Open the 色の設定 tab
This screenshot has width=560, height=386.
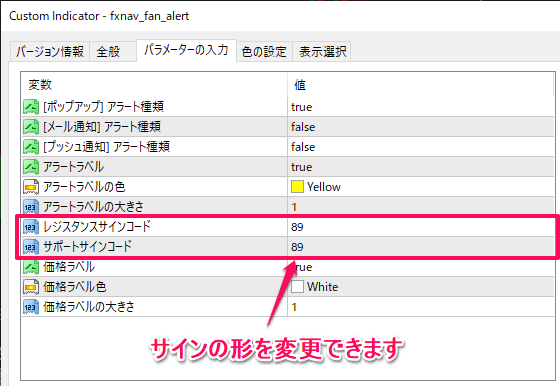[x=264, y=52]
